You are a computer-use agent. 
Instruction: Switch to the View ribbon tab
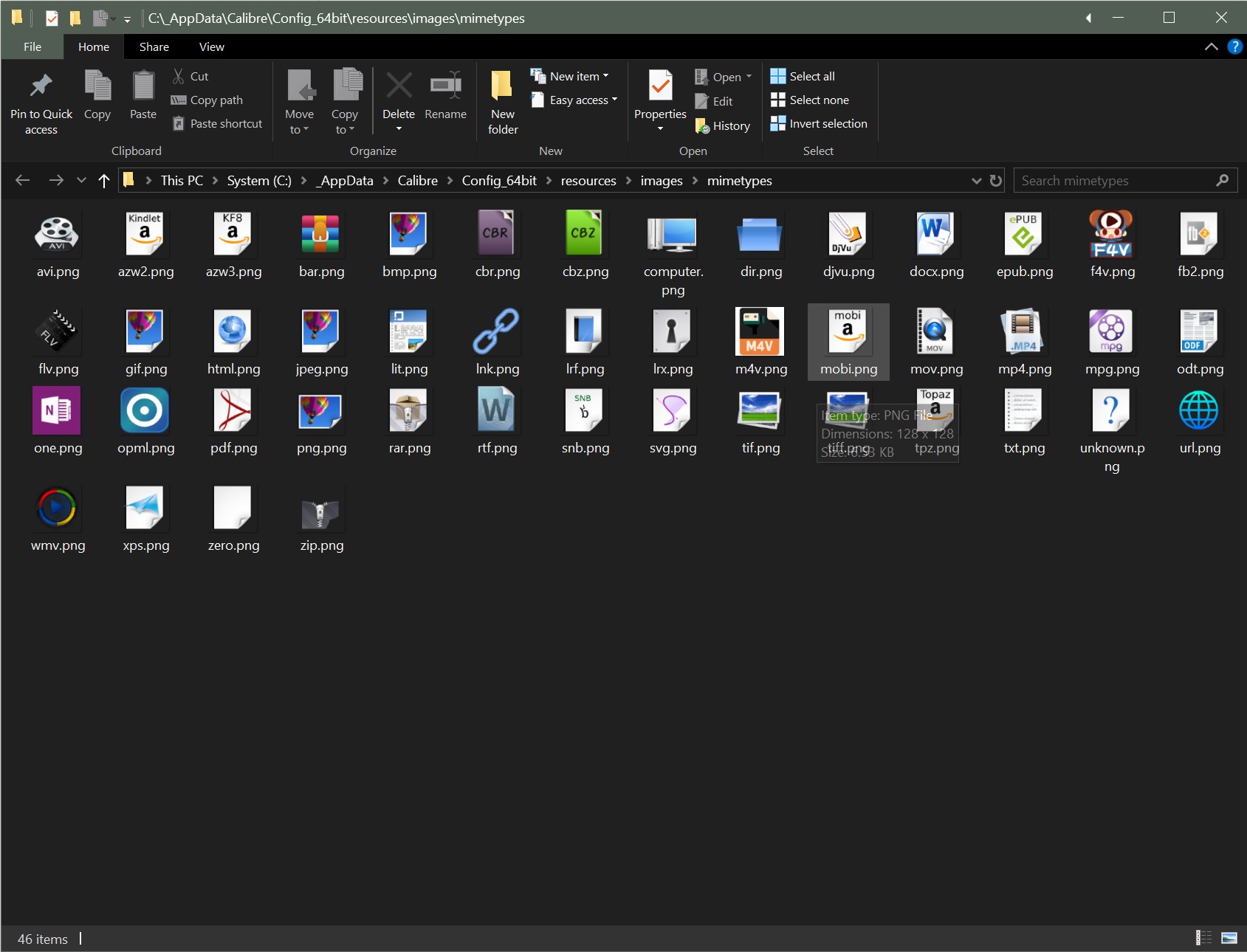(211, 46)
